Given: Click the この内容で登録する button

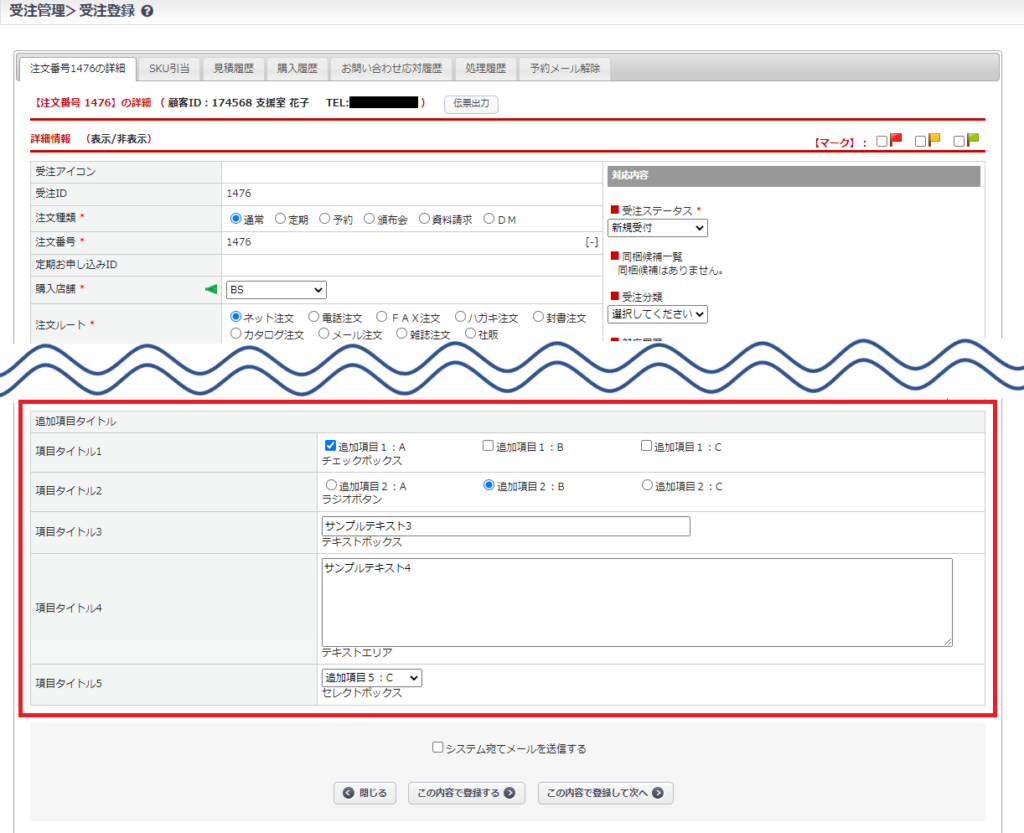Looking at the screenshot, I should pos(467,793).
